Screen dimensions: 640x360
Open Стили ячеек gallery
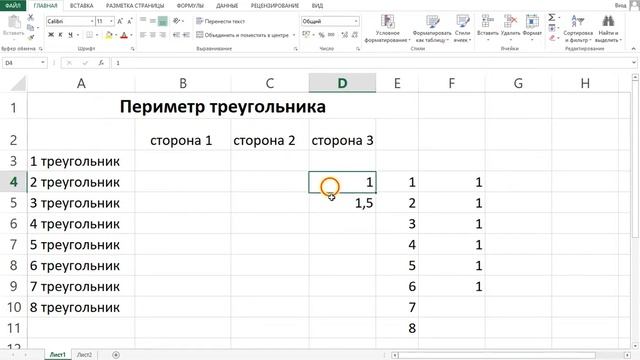pos(462,28)
